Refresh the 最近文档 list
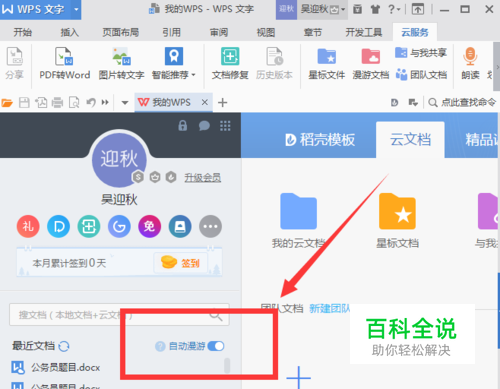This screenshot has height=389, width=500. [64, 346]
